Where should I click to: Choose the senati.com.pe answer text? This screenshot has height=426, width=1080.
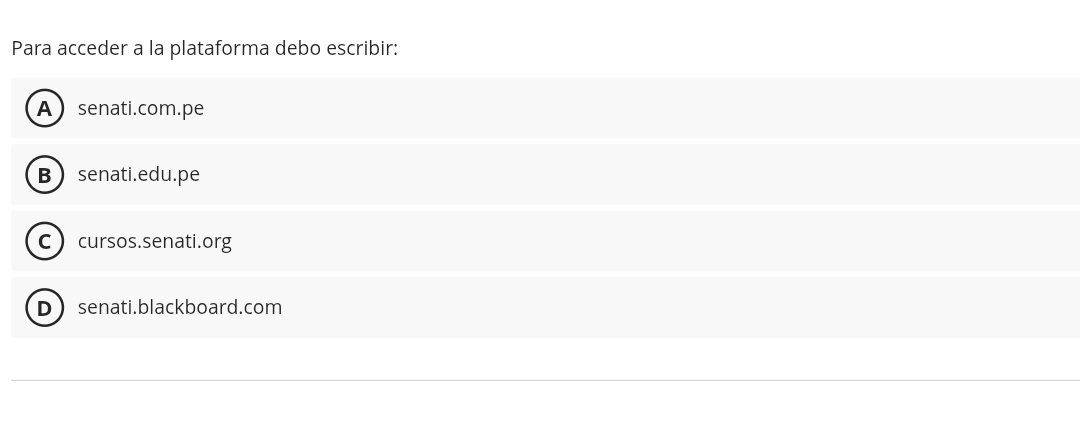pos(141,108)
